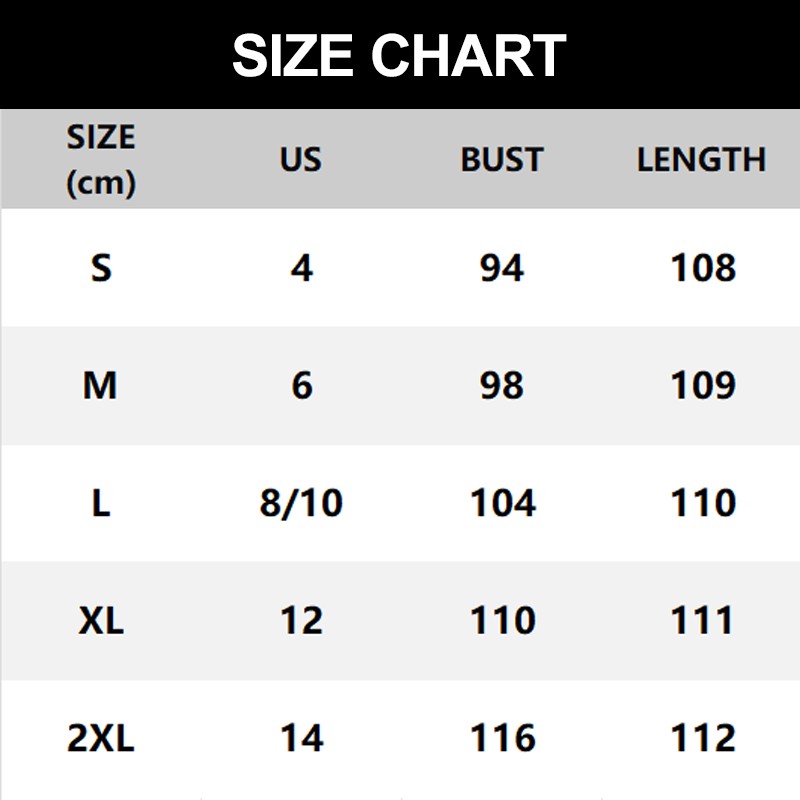The width and height of the screenshot is (800, 800).
Task: Select the LENGTH column header
Action: click(701, 159)
